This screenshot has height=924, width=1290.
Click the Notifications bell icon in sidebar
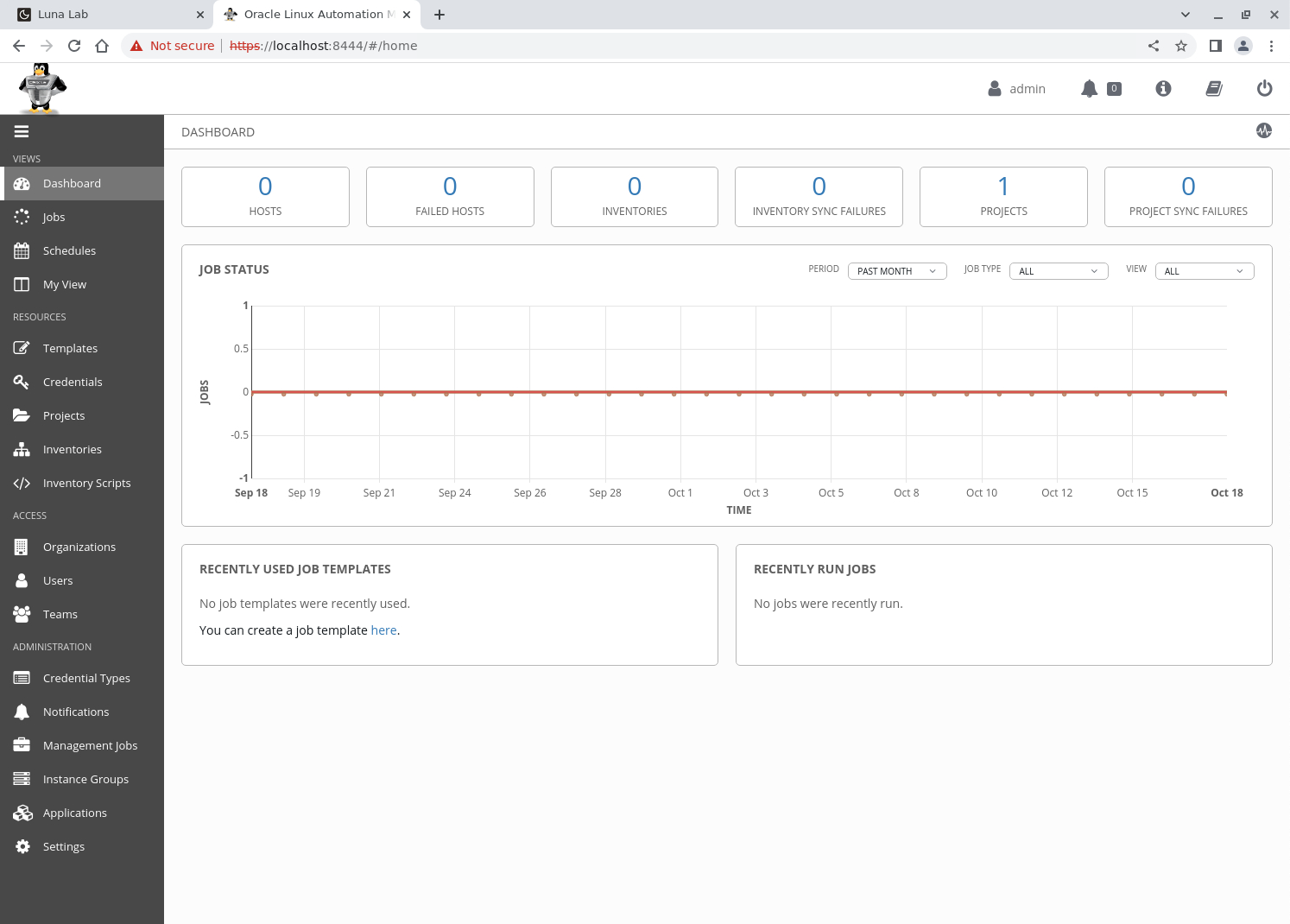click(22, 712)
